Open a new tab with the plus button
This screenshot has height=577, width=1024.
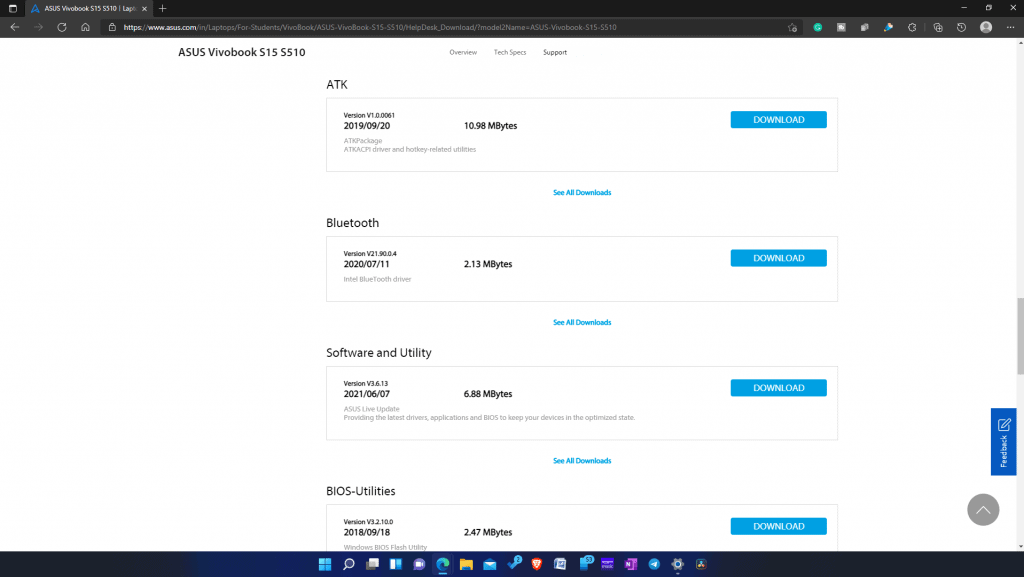pyautogui.click(x=162, y=8)
